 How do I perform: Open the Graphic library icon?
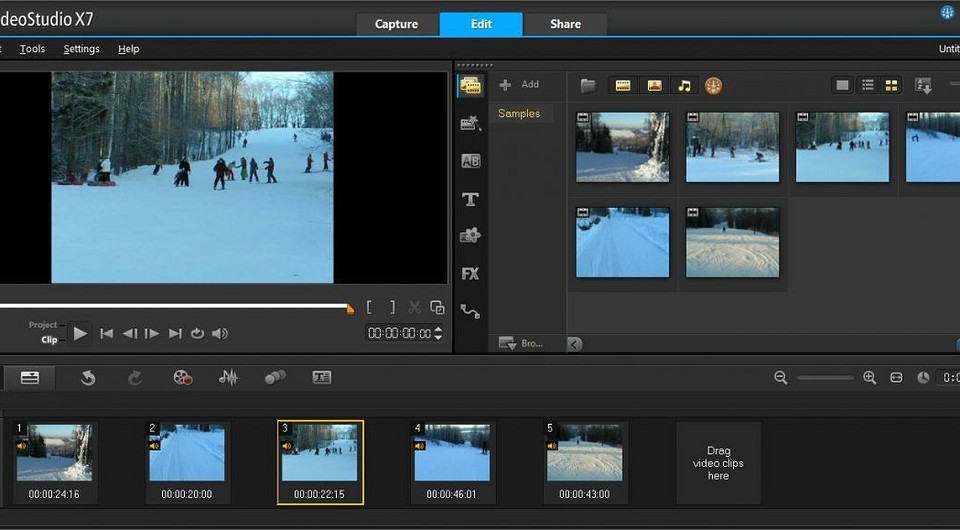click(470, 236)
